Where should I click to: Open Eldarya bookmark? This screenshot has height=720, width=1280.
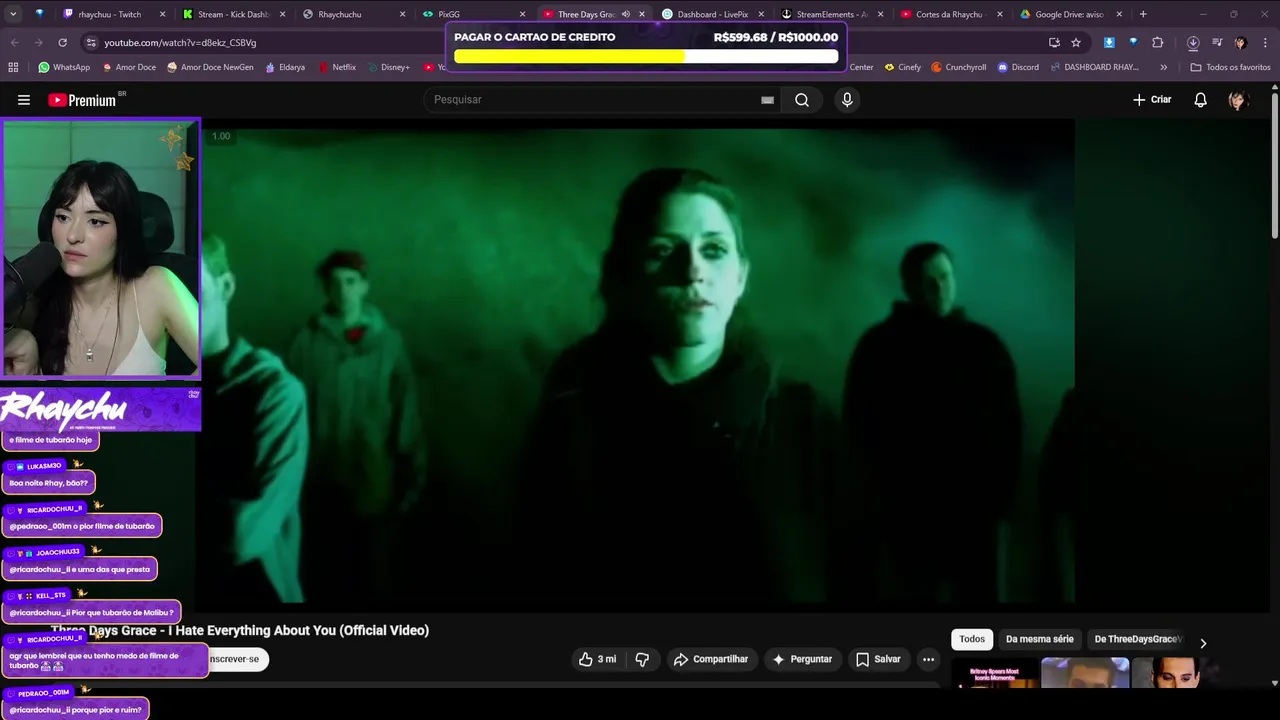click(284, 67)
